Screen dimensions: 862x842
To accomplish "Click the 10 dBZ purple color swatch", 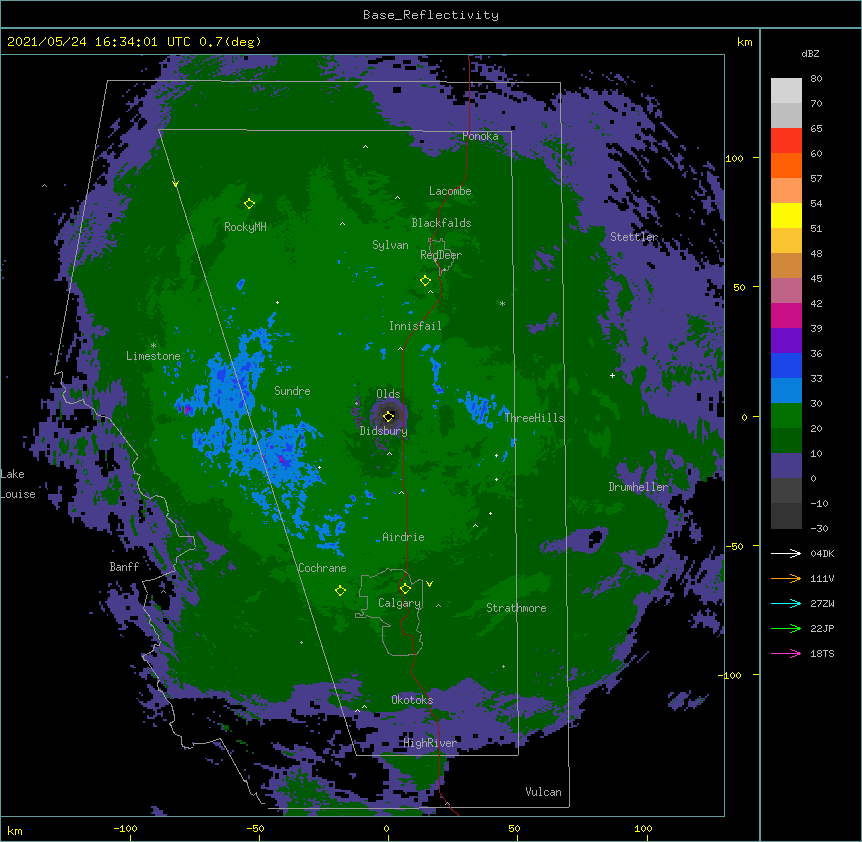I will pos(786,466).
